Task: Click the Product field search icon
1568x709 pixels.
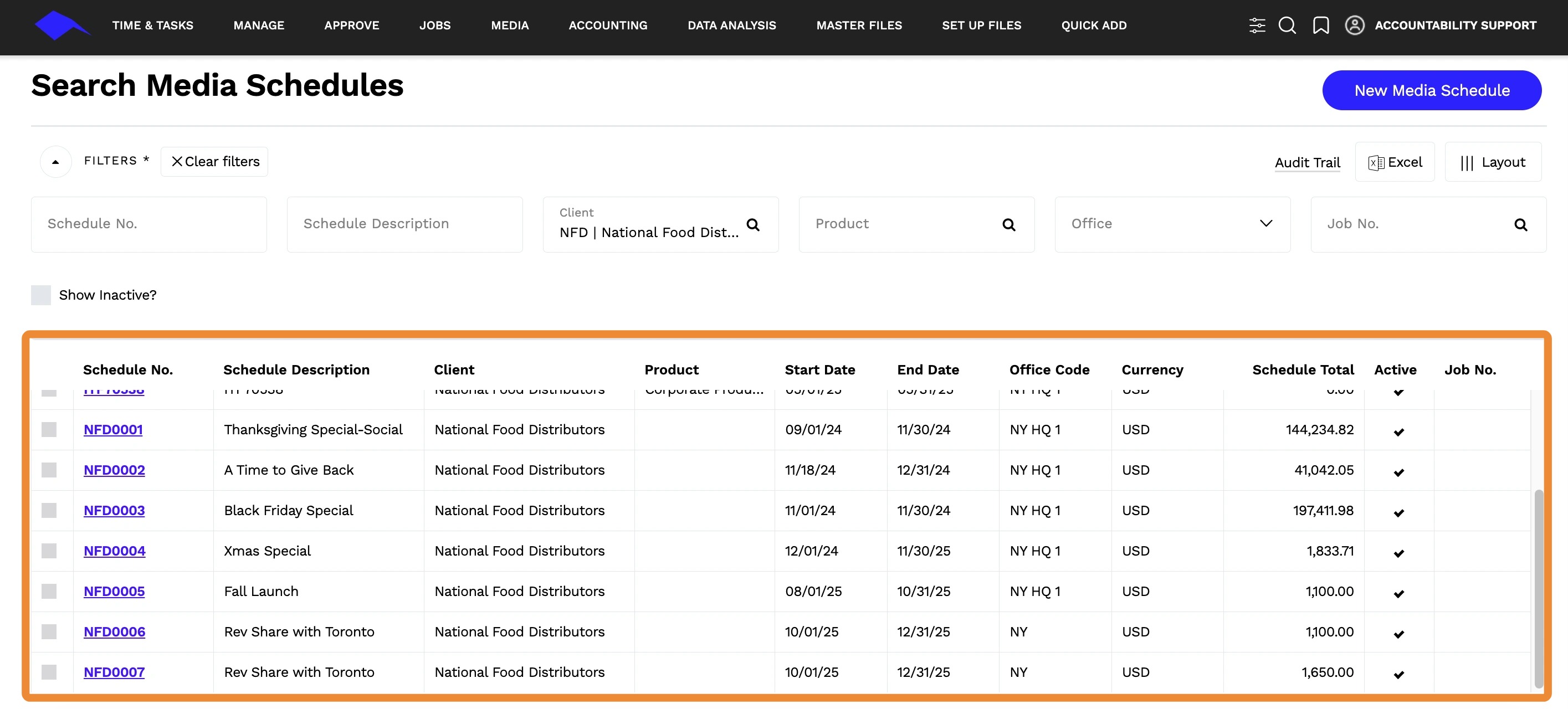Action: (x=1008, y=225)
